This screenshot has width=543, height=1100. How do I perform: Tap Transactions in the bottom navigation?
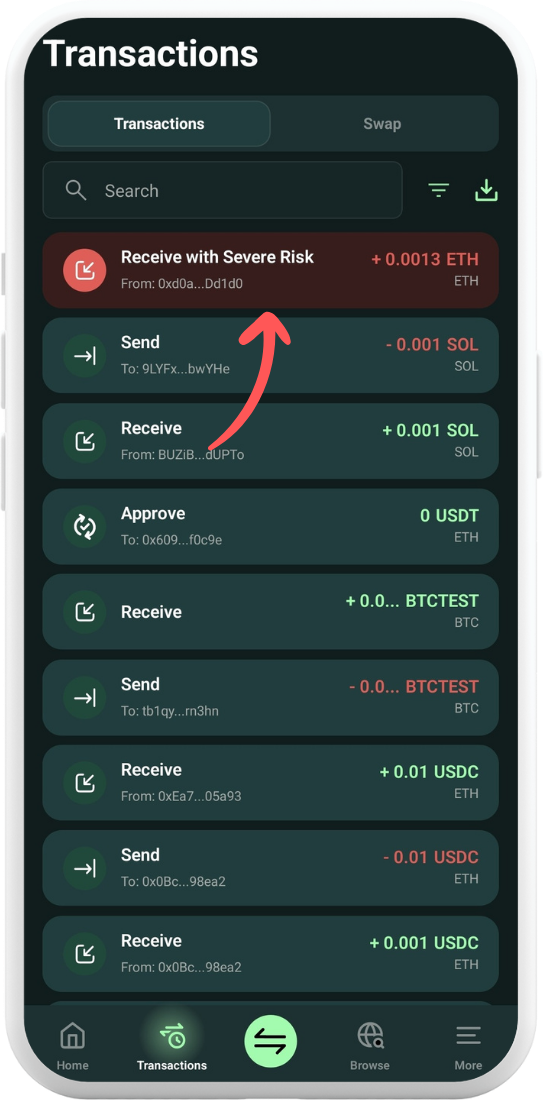pos(172,1045)
